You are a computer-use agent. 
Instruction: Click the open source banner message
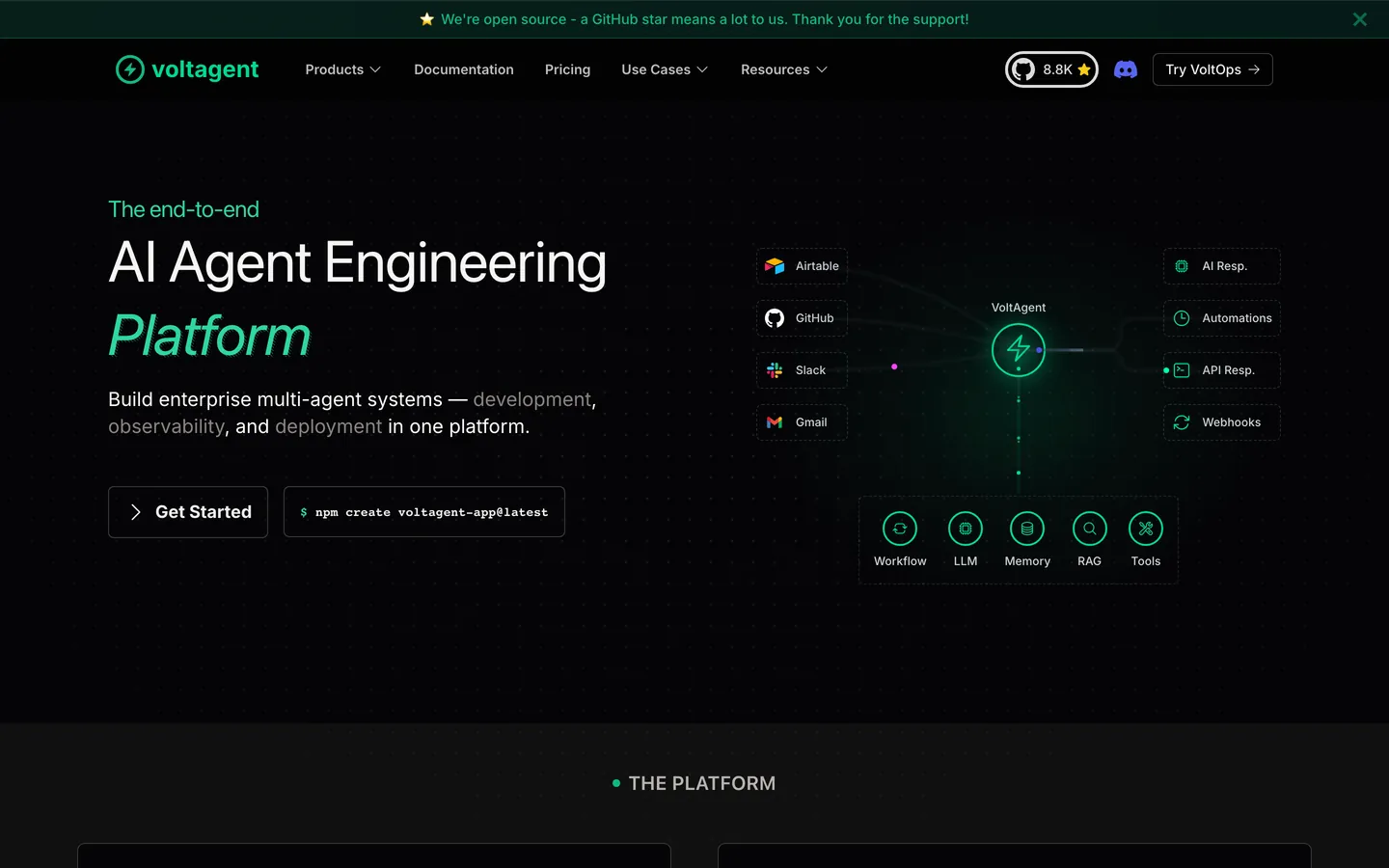pos(705,19)
